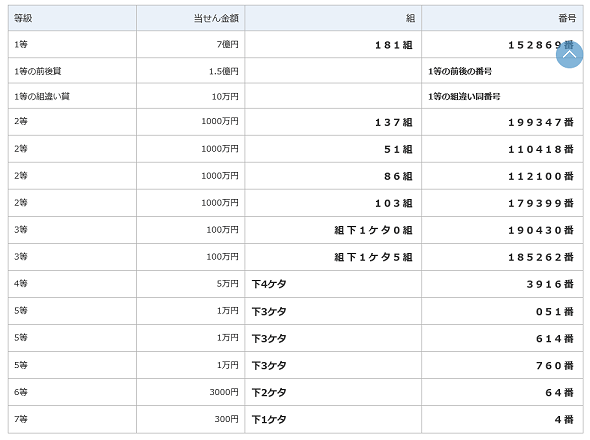Image resolution: width=590 pixels, height=440 pixels.
Task: Select winning number 185262番
Action: point(541,257)
